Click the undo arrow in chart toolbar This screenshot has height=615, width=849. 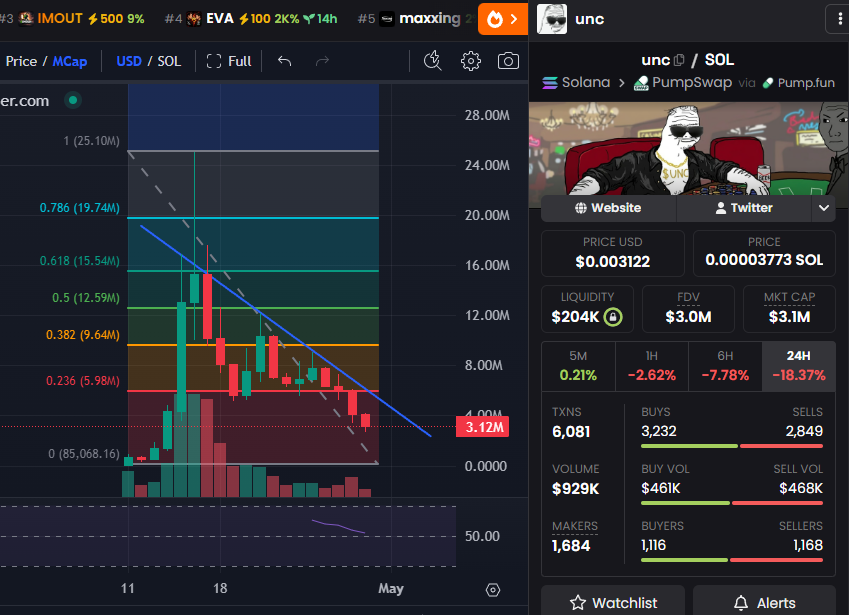click(x=284, y=61)
